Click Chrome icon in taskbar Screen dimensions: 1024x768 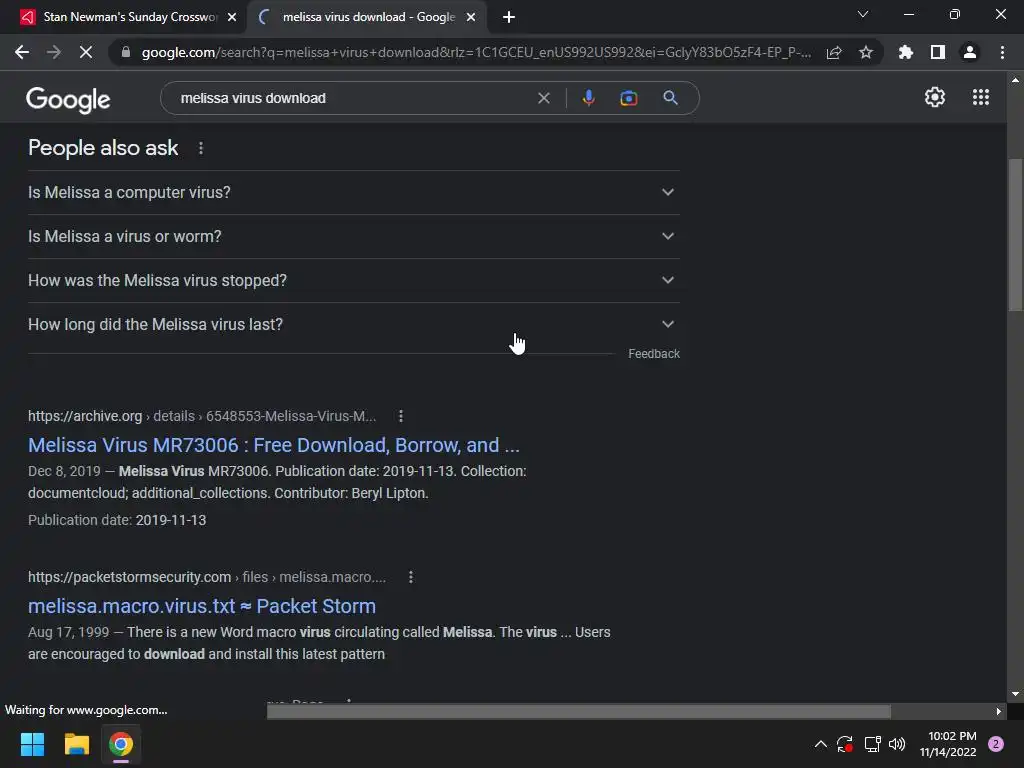tap(121, 744)
